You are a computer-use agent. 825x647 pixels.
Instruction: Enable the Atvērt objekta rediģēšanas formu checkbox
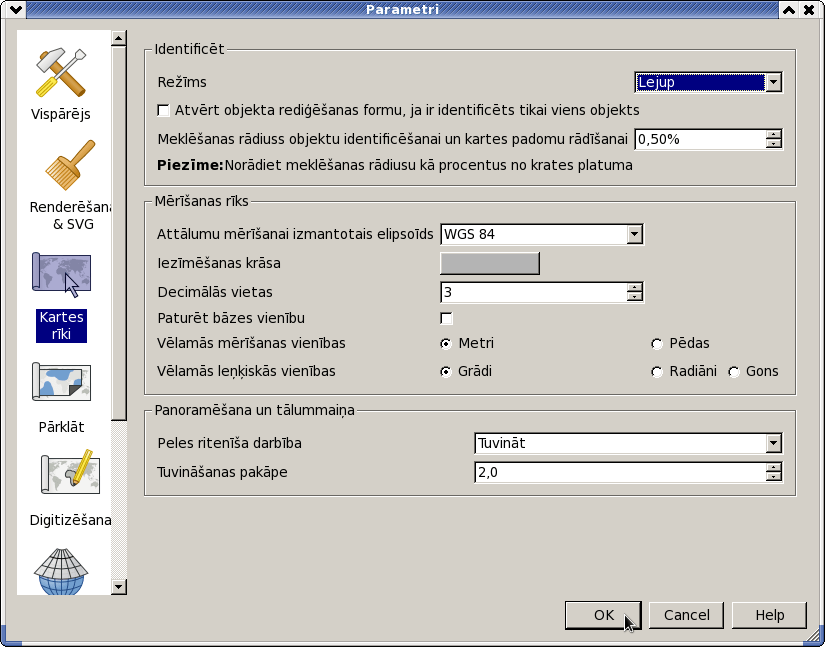click(164, 110)
